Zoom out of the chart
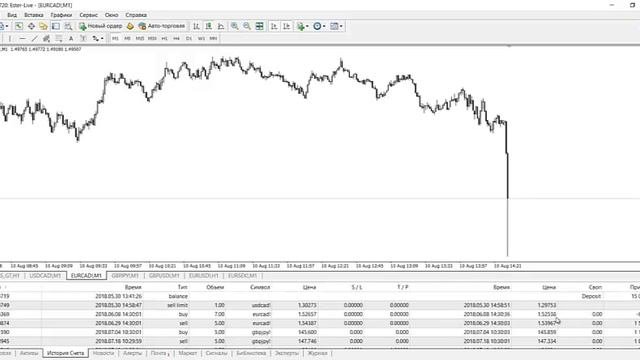Image resolution: width=640 pixels, height=360 pixels. click(x=247, y=26)
